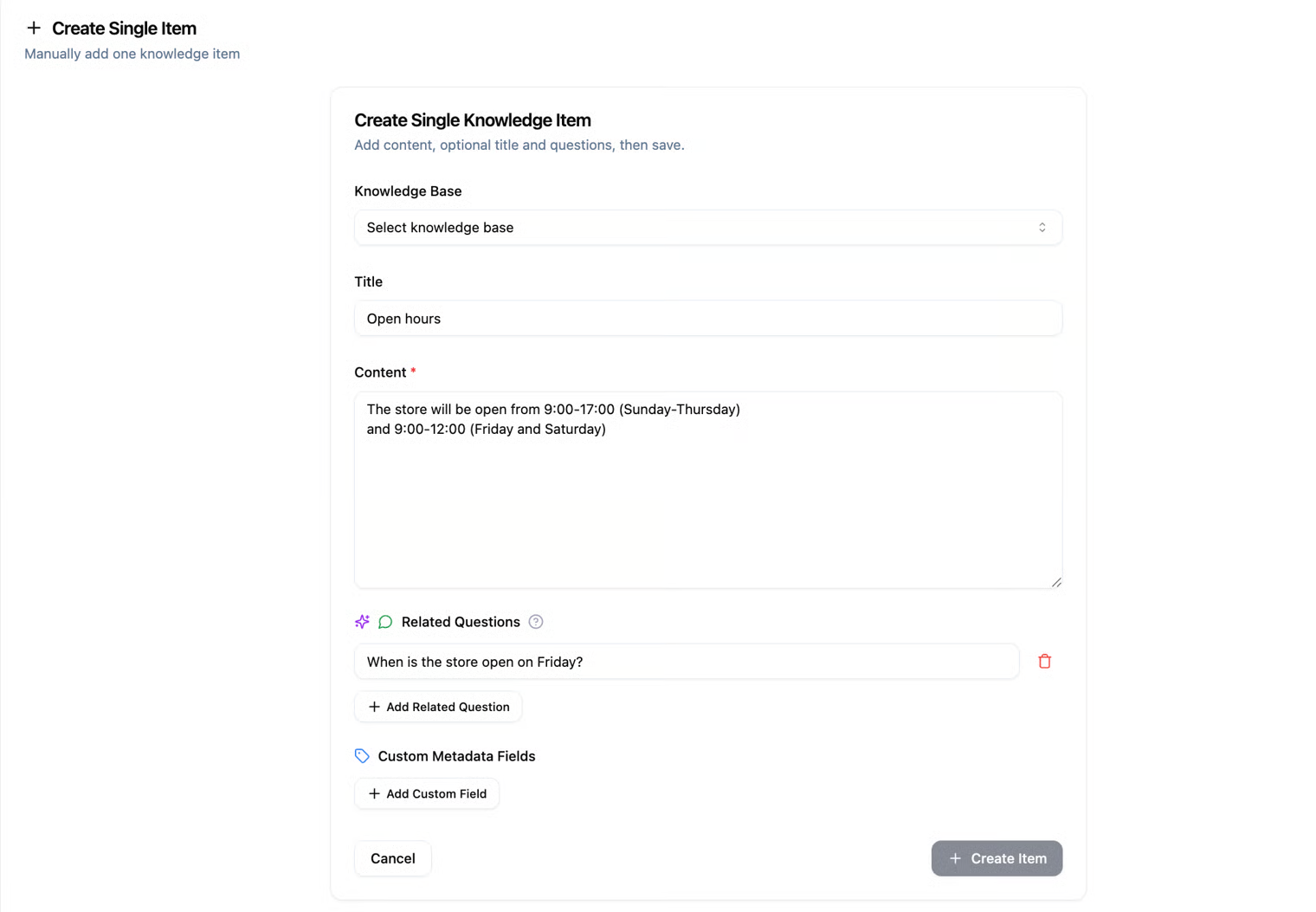
Task: Click the plus icon in Add Custom Field
Action: click(374, 793)
